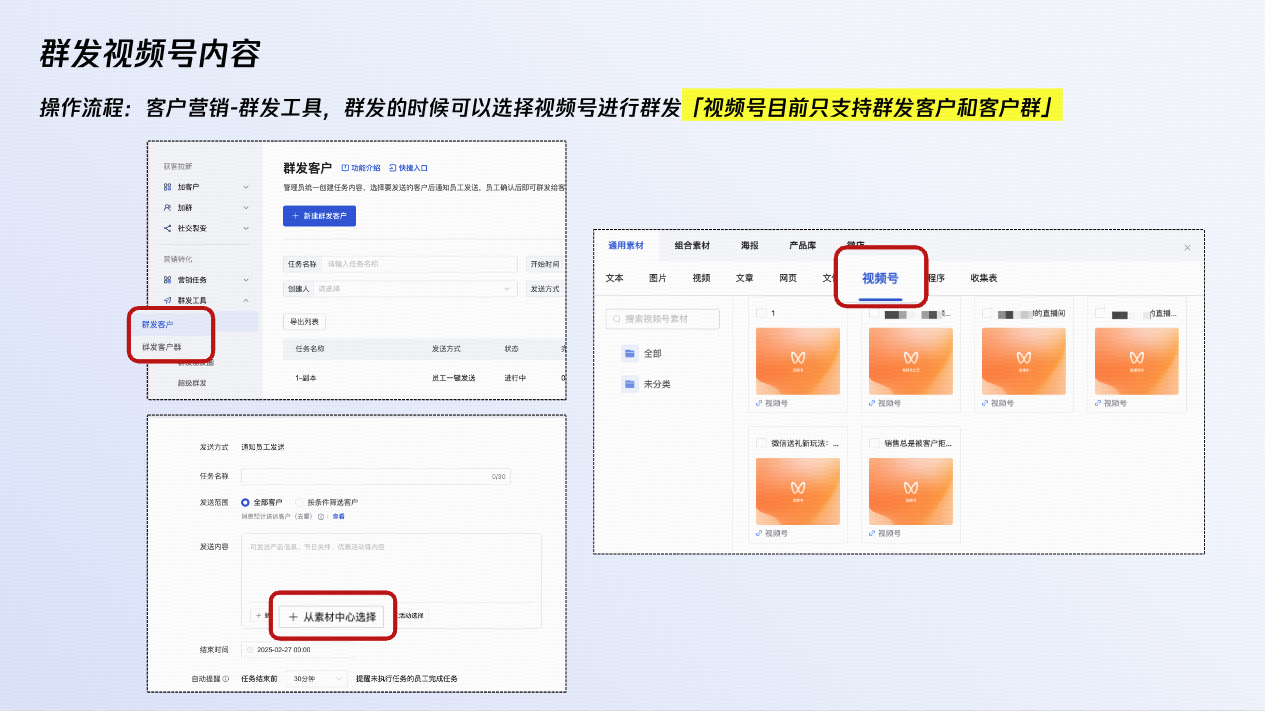Check the 销售总是被客户拒 card checkbox

[874, 443]
